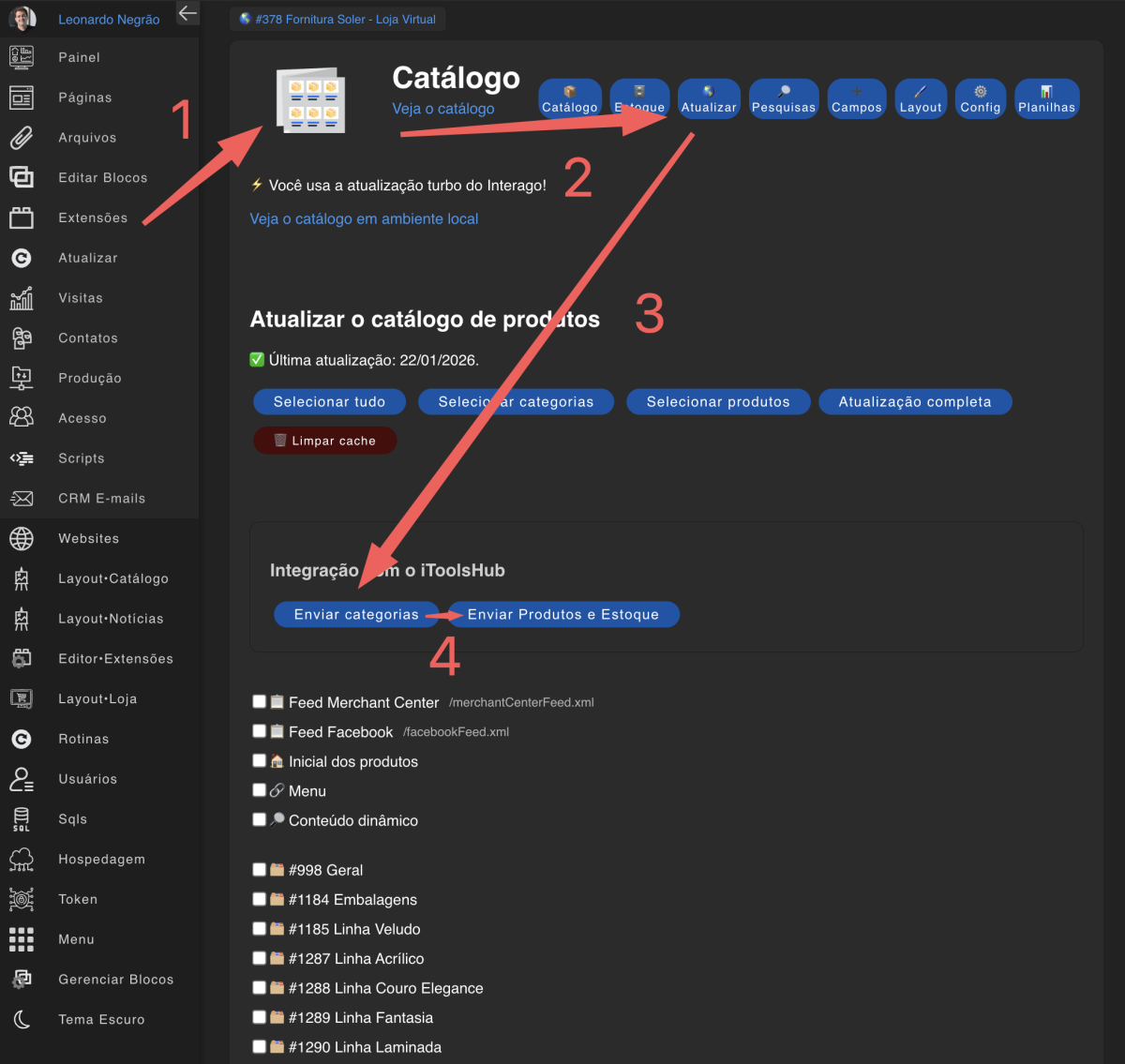Viewport: 1125px width, 1064px height.
Task: Enable the Feed Facebook checkbox
Action: [x=260, y=731]
